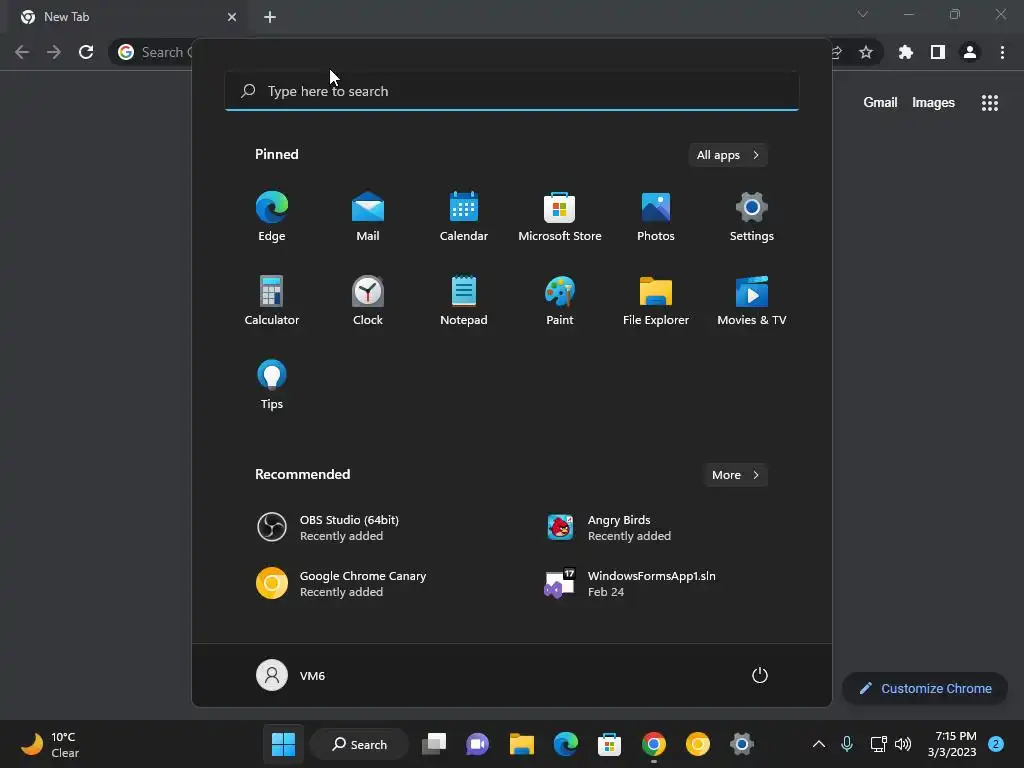
Task: Open network status tray icon
Action: [x=879, y=744]
